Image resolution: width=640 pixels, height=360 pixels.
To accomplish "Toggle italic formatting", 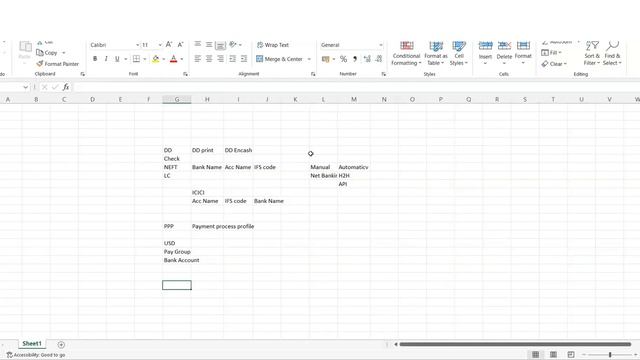I will click(x=106, y=59).
